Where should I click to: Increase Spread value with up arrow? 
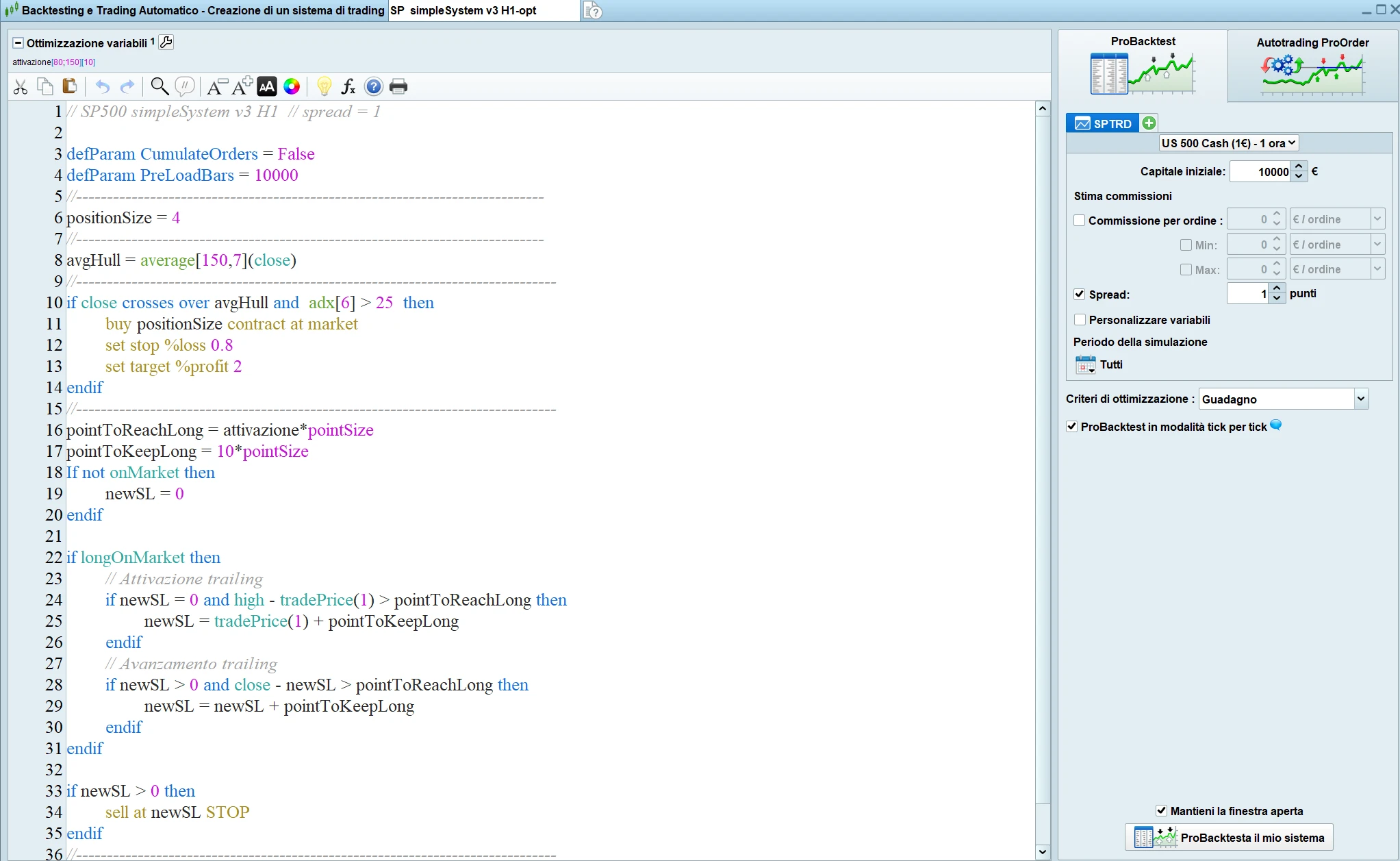[x=1277, y=288]
